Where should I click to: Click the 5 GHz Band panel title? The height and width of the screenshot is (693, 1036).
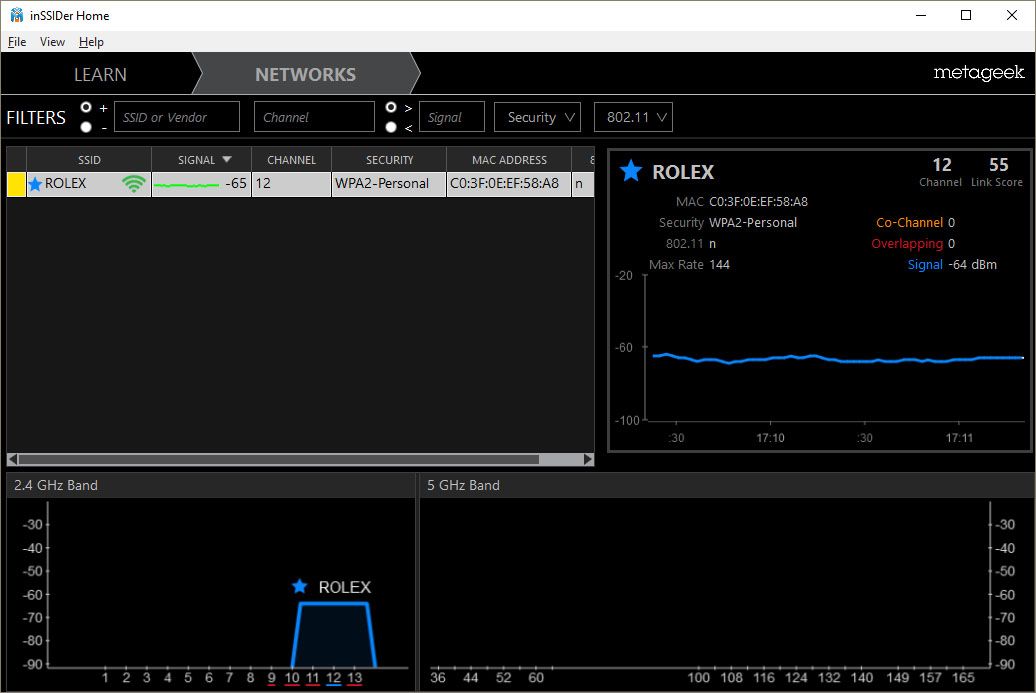463,486
